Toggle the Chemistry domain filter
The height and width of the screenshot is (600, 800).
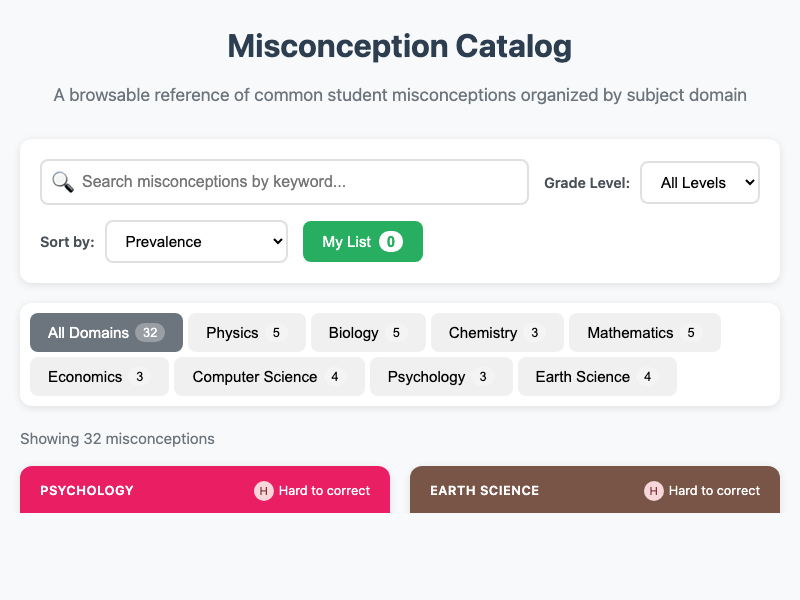pos(488,332)
